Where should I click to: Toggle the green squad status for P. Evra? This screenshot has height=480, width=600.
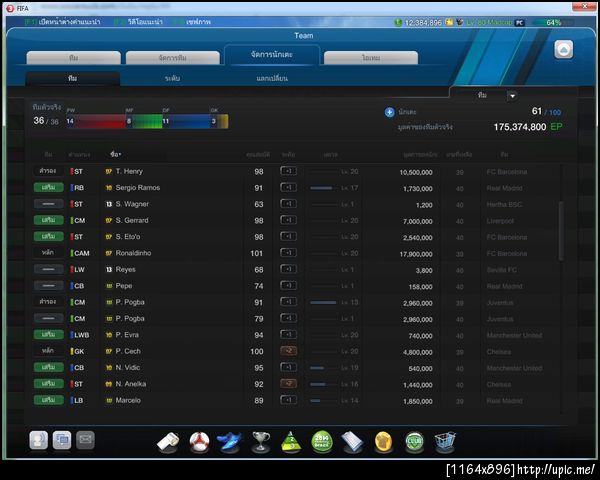tap(49, 335)
